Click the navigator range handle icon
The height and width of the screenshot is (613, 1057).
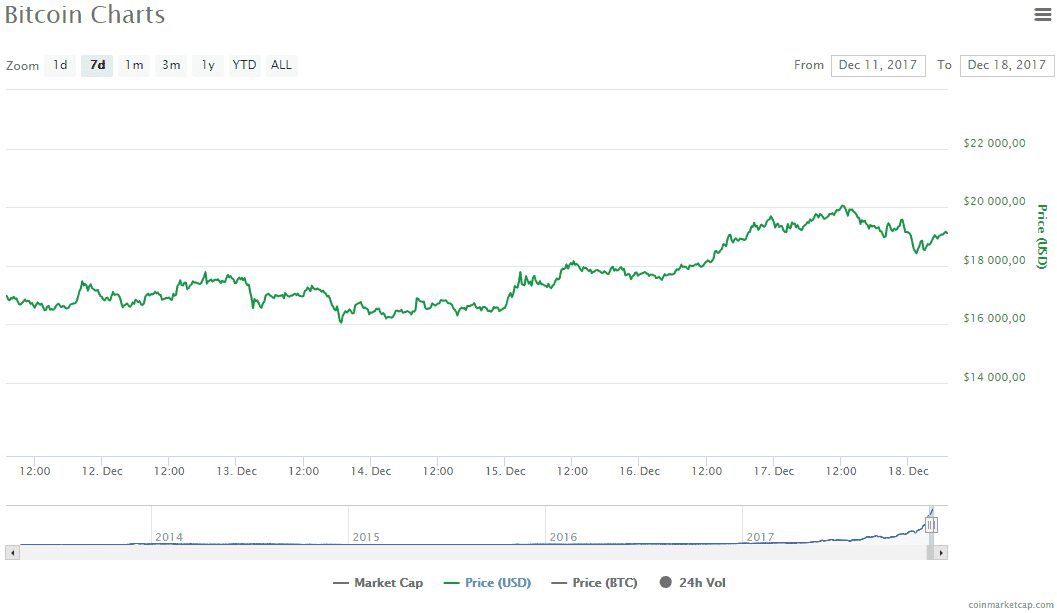click(931, 525)
